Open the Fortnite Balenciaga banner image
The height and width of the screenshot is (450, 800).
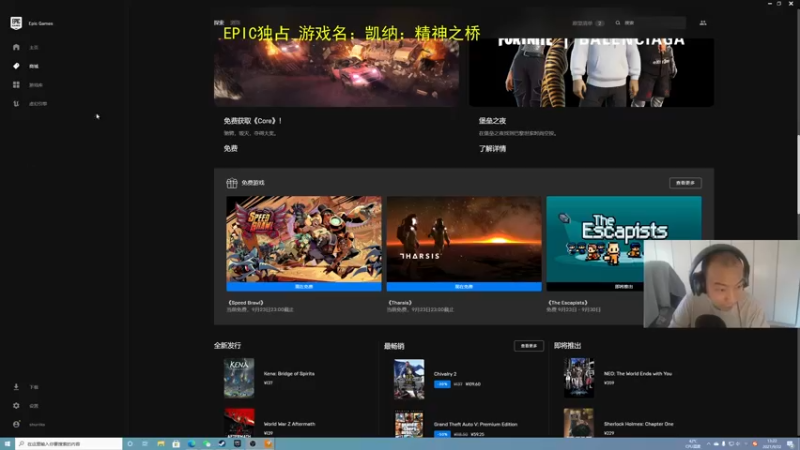[x=591, y=72]
